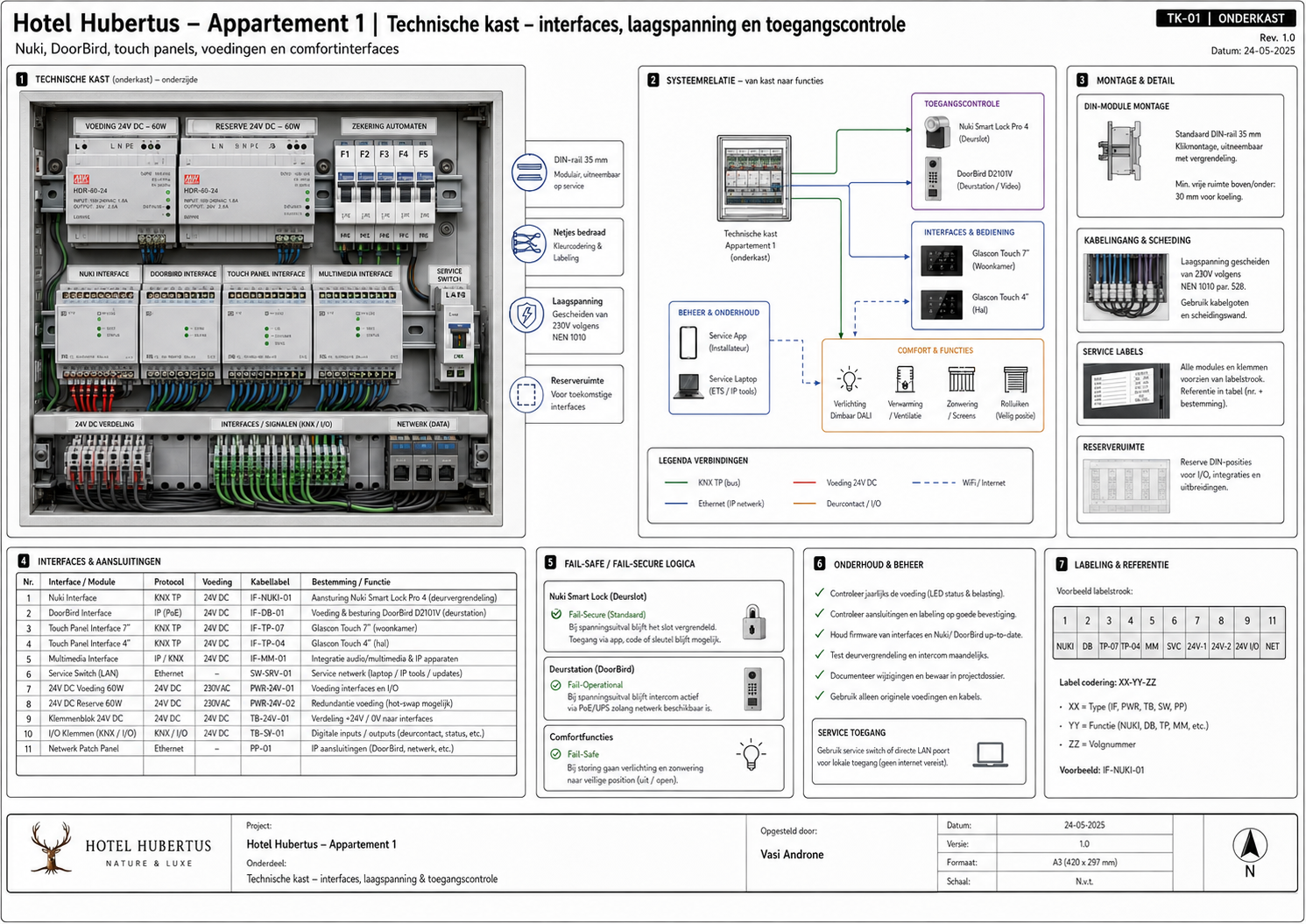The width and height of the screenshot is (1306, 924).
Task: Click checkmark for "Controleer jaarlijks de voeding"
Action: coord(820,593)
